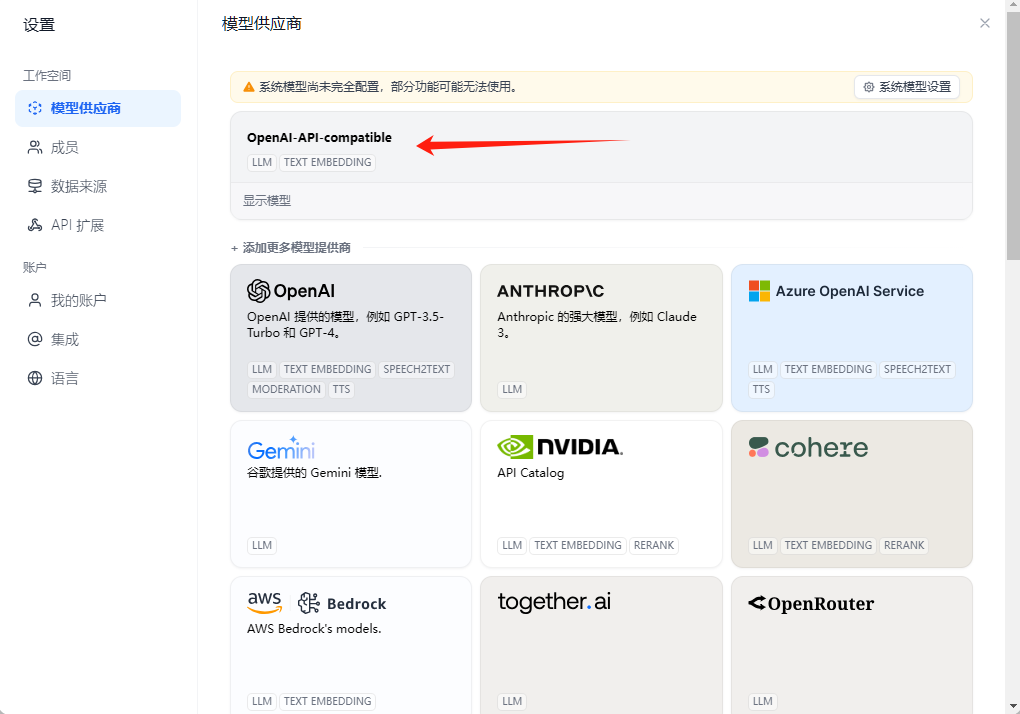The width and height of the screenshot is (1020, 714).
Task: Click LLM tag in Gemini card
Action: pyautogui.click(x=262, y=546)
